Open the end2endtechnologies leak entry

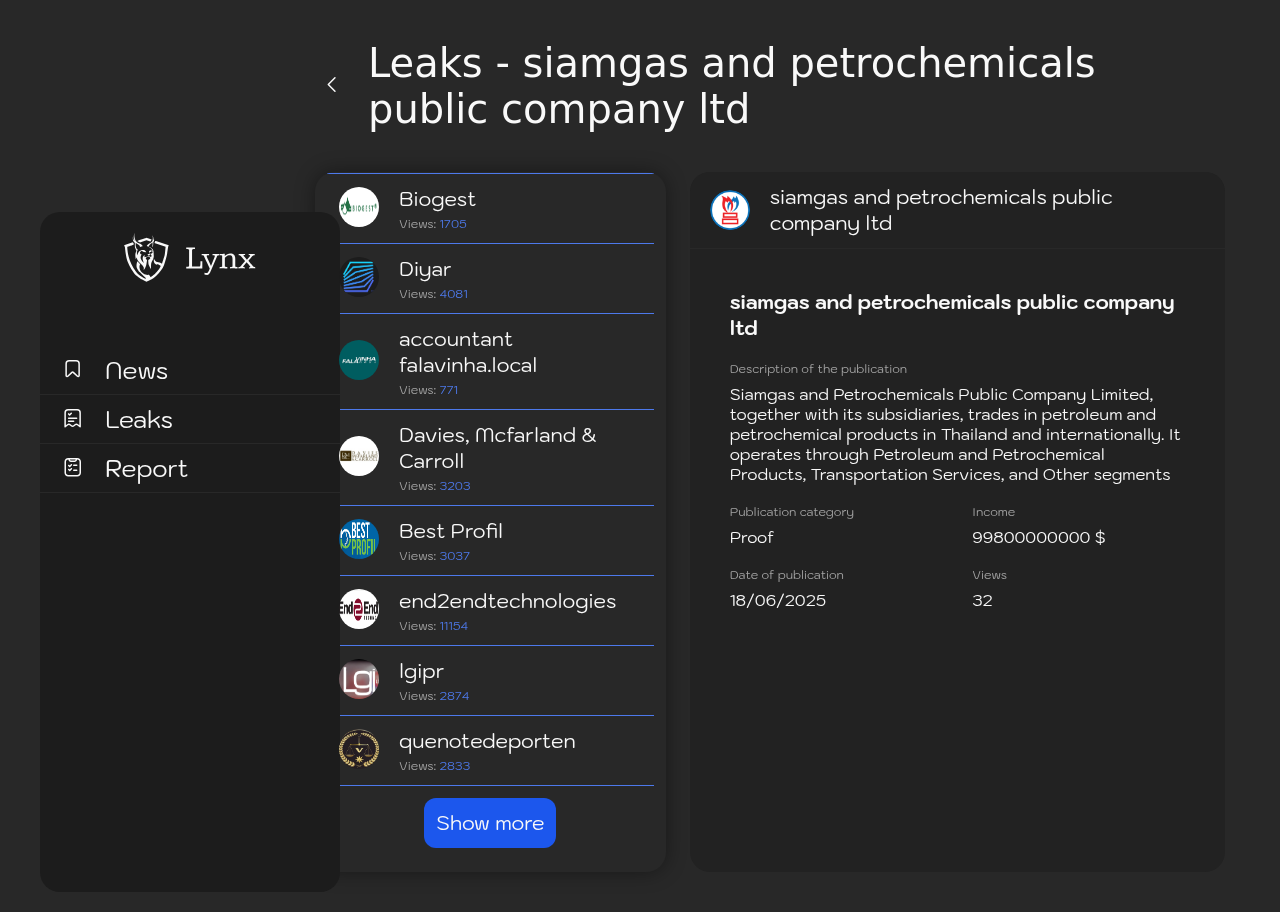(x=490, y=611)
